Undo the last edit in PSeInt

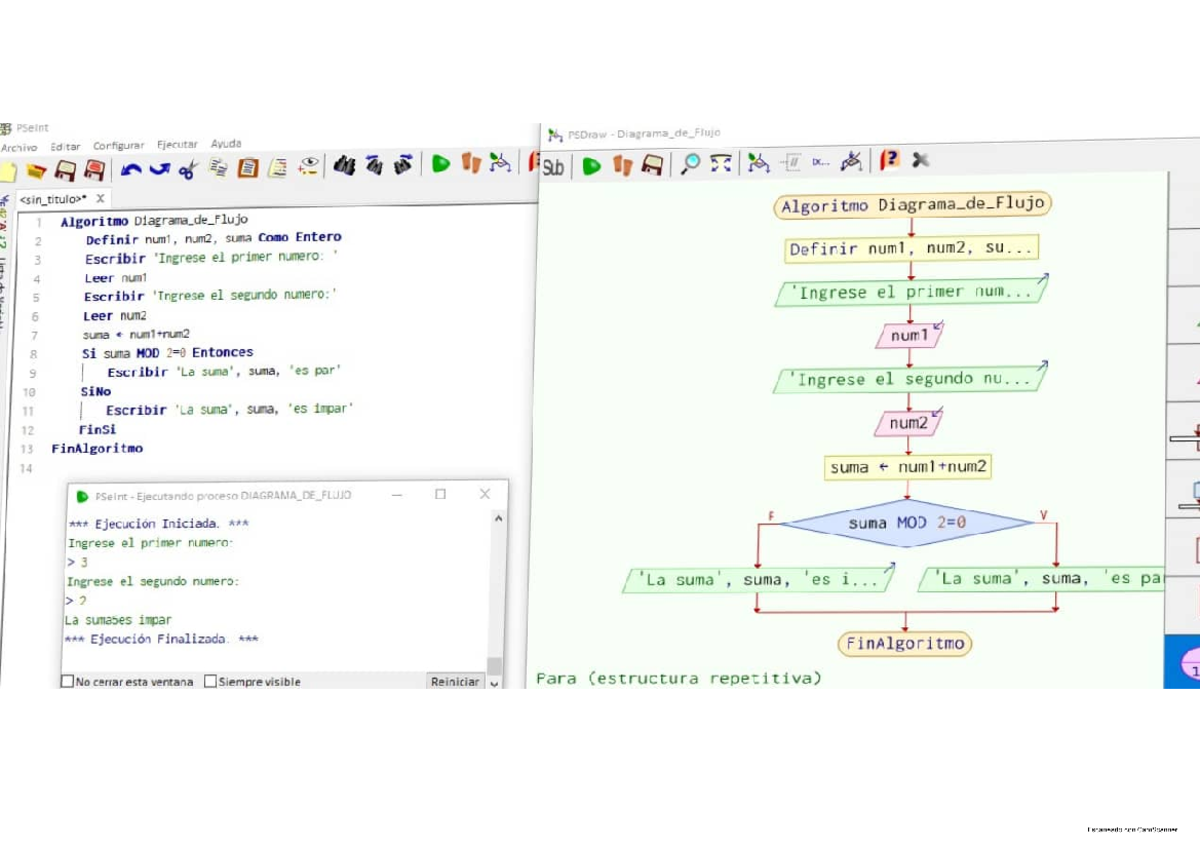[130, 166]
